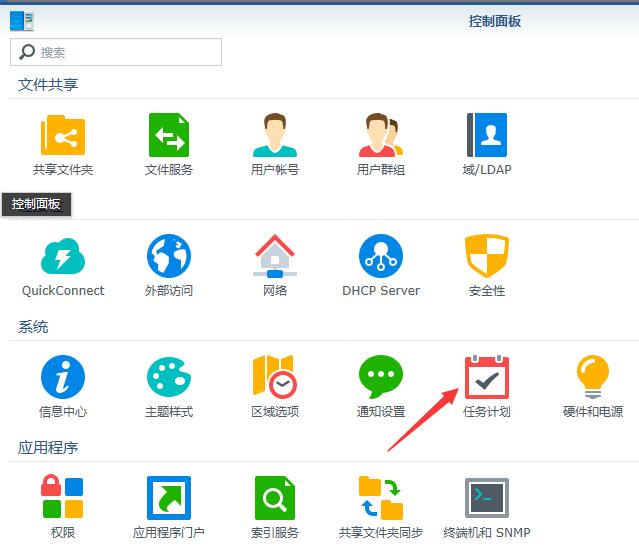Click the magnifier icon in search box
639x550 pixels.
pos(27,52)
